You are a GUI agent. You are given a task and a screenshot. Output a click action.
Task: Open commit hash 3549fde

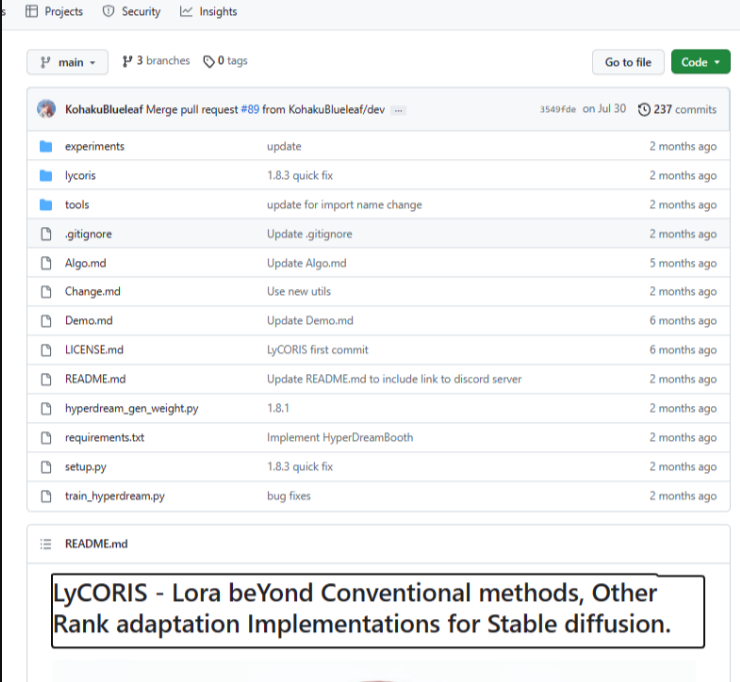click(558, 109)
